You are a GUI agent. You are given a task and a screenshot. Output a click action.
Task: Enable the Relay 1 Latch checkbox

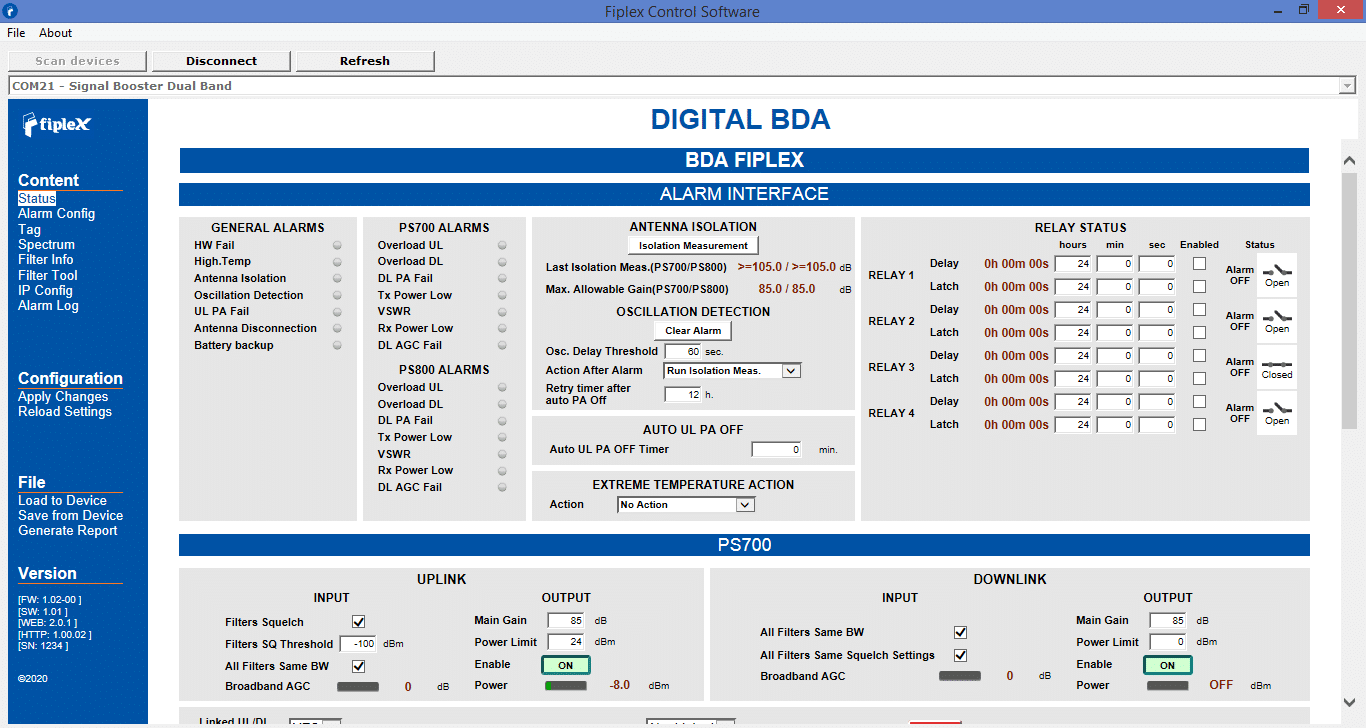pyautogui.click(x=1199, y=287)
